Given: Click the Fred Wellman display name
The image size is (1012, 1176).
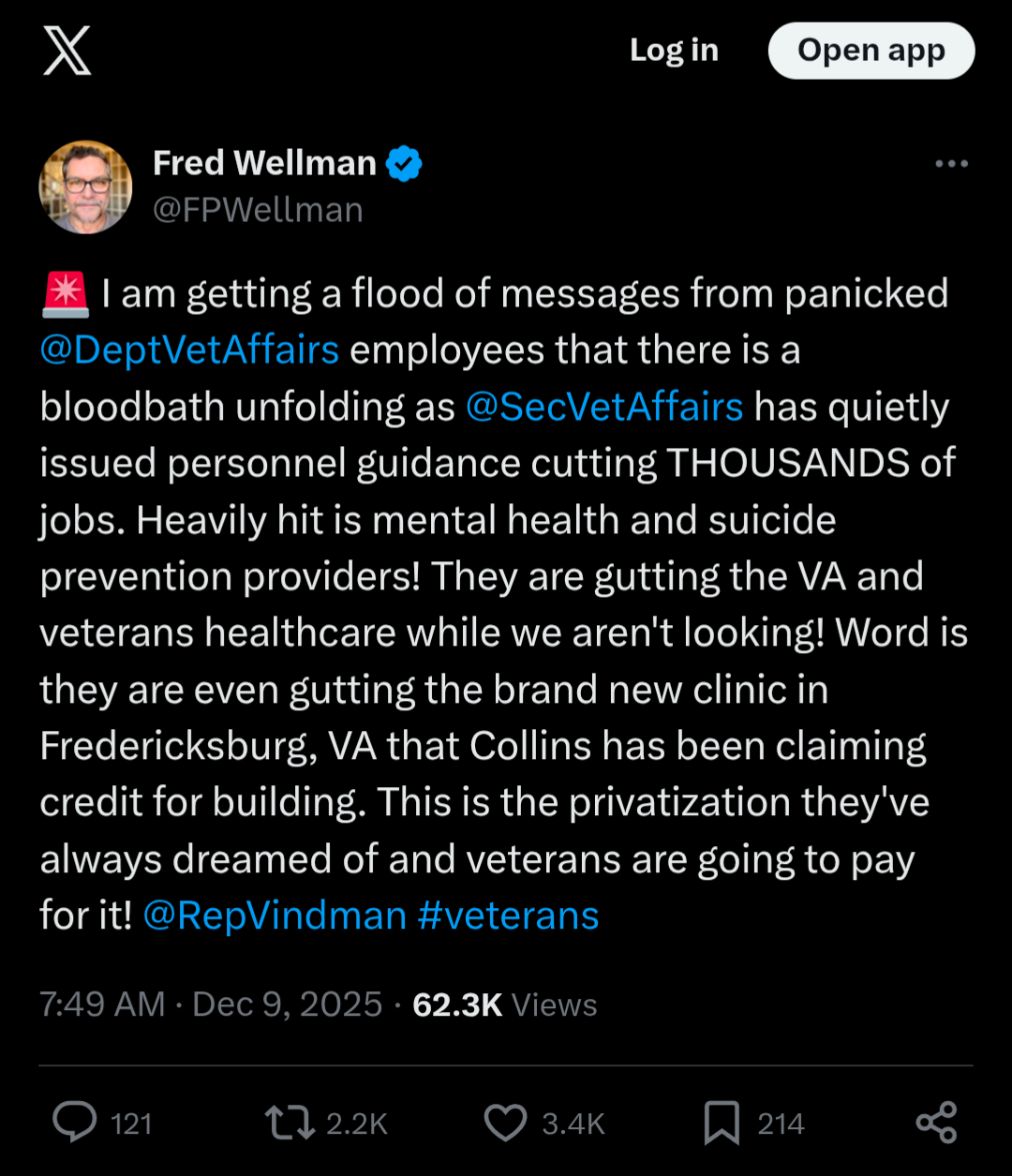Looking at the screenshot, I should [x=264, y=163].
